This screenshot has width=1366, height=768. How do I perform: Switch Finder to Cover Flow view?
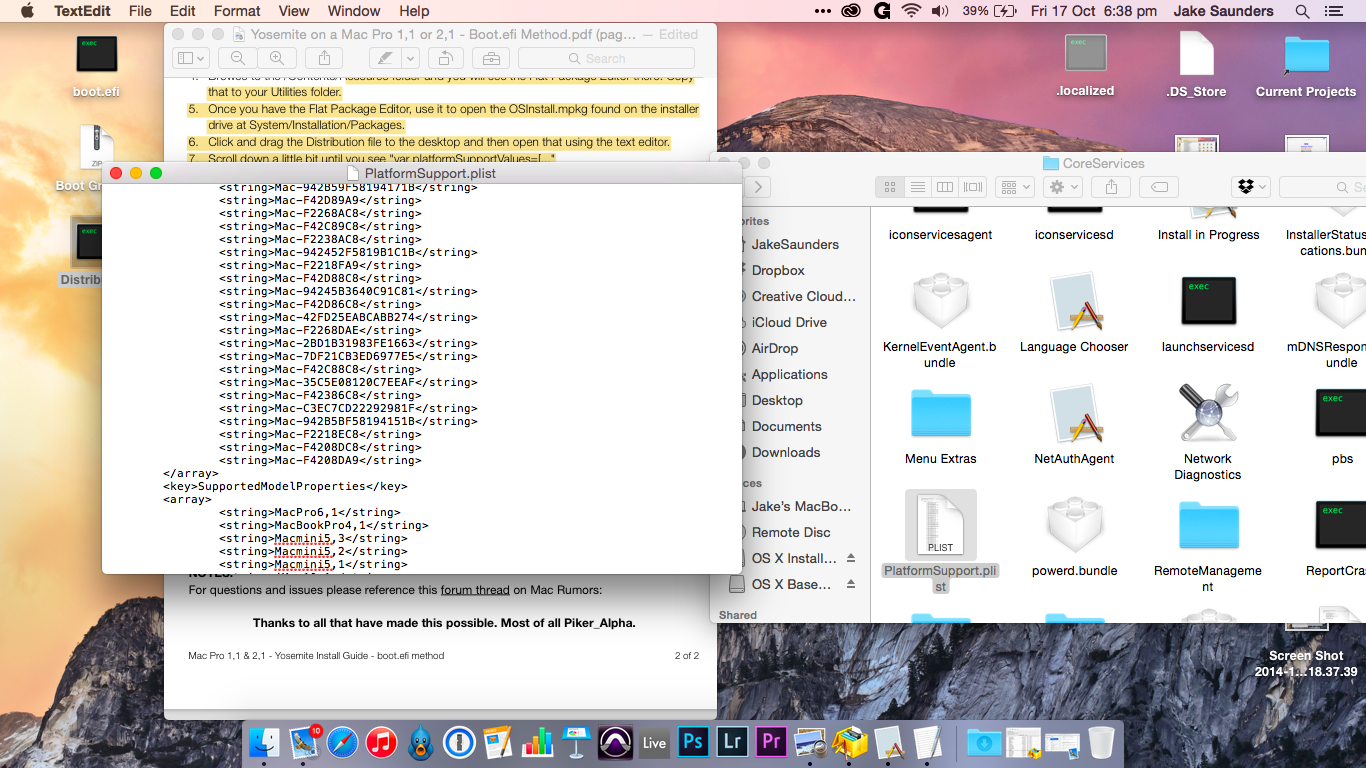click(x=973, y=187)
